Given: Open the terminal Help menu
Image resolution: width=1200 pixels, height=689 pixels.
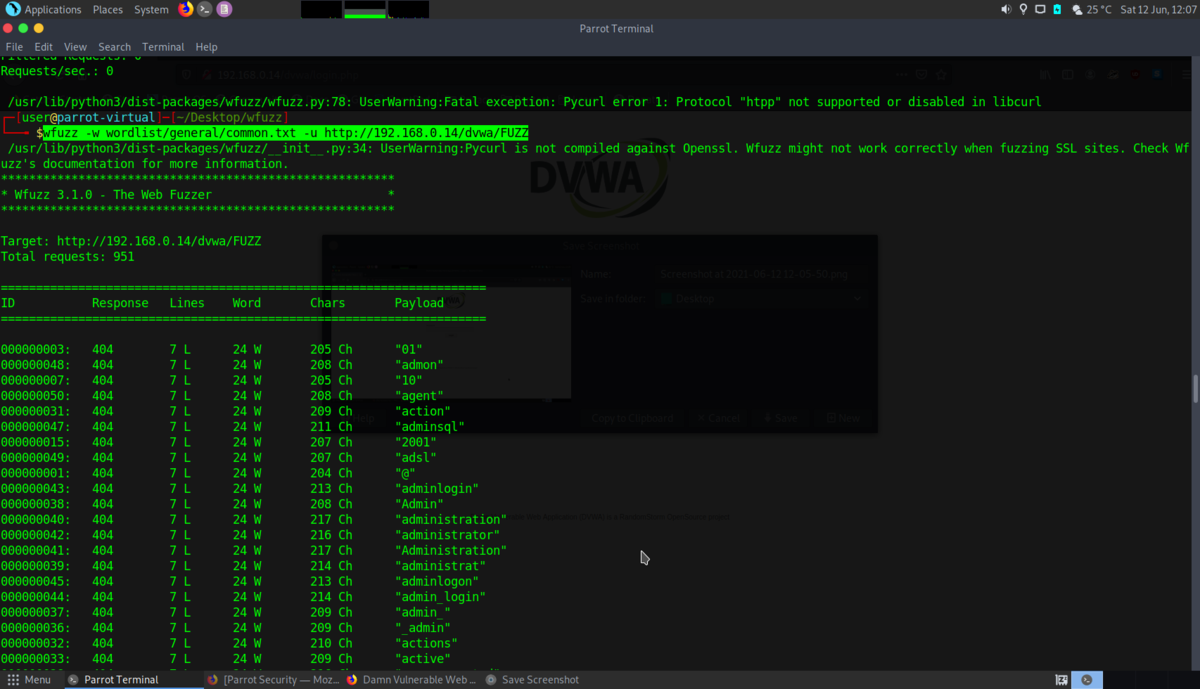Looking at the screenshot, I should point(206,47).
